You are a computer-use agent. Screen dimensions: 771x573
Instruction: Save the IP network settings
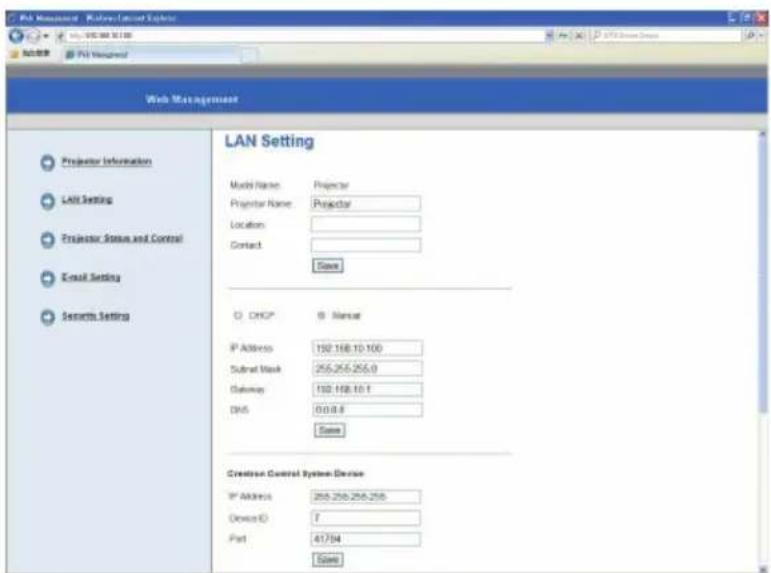pos(329,430)
